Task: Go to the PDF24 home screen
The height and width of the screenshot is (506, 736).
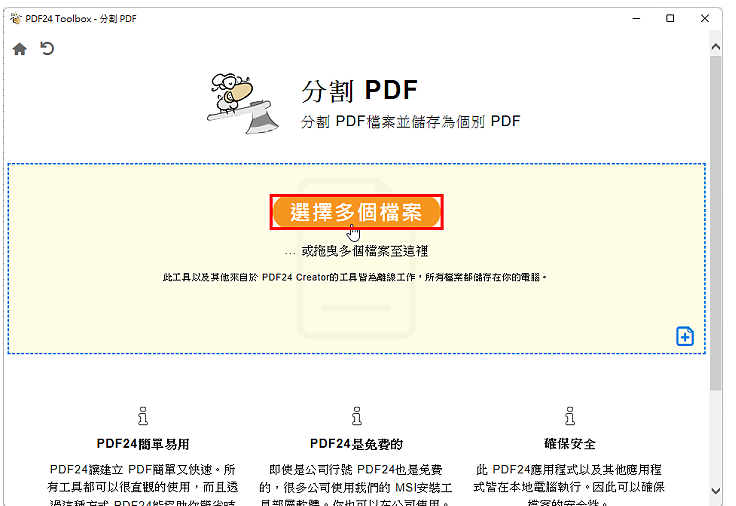Action: click(20, 49)
